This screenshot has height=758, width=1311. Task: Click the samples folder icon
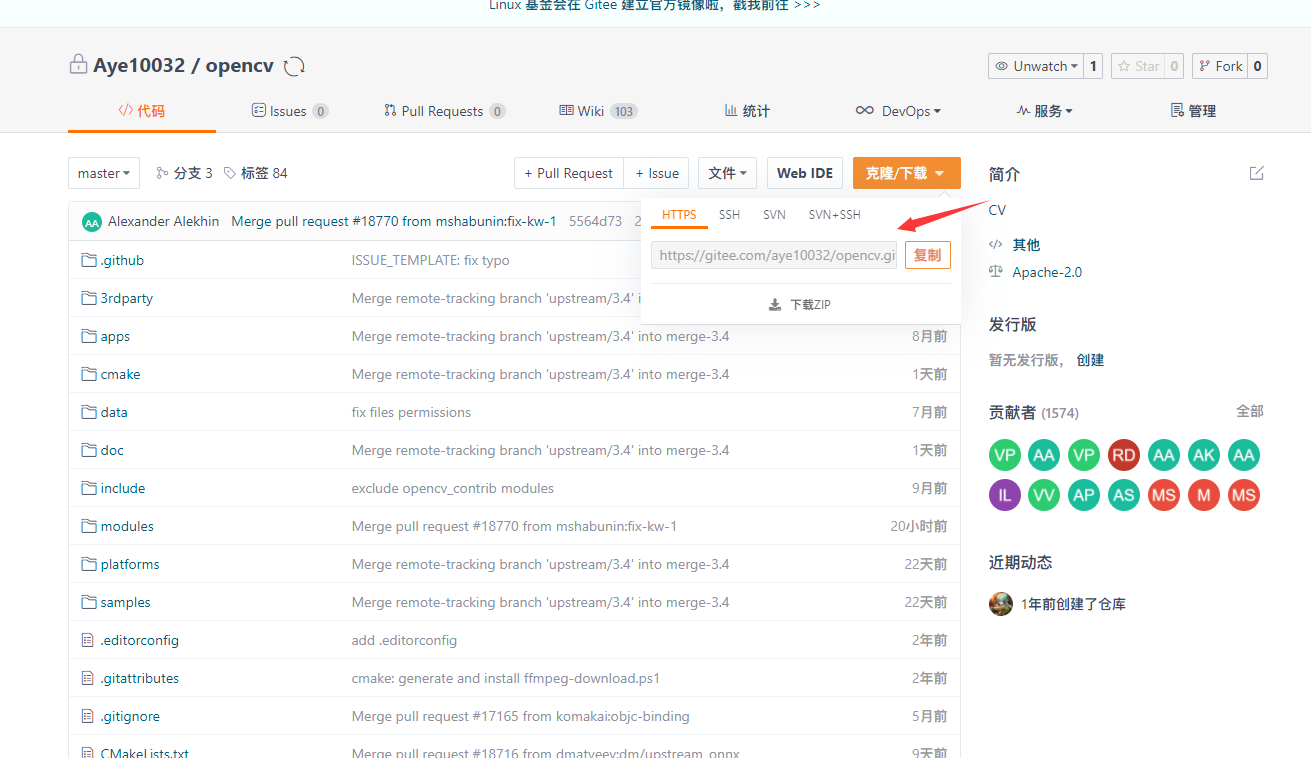coord(89,602)
